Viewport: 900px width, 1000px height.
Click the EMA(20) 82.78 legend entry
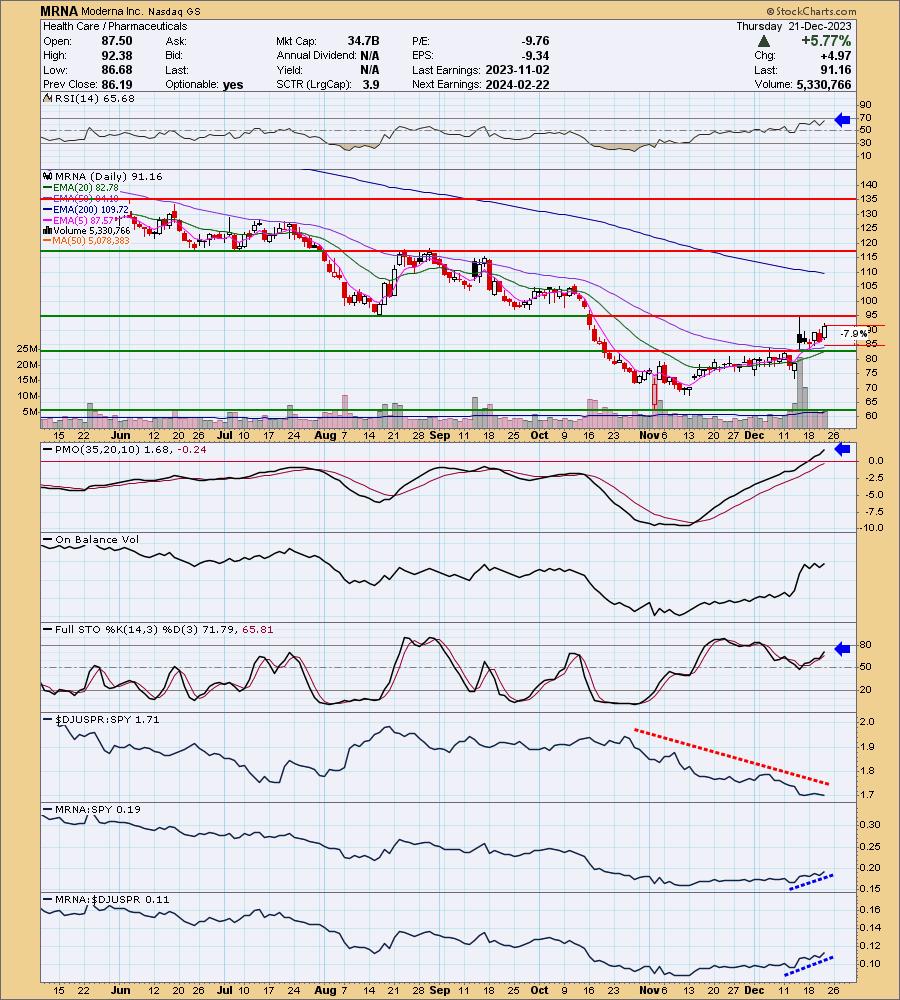coord(85,188)
